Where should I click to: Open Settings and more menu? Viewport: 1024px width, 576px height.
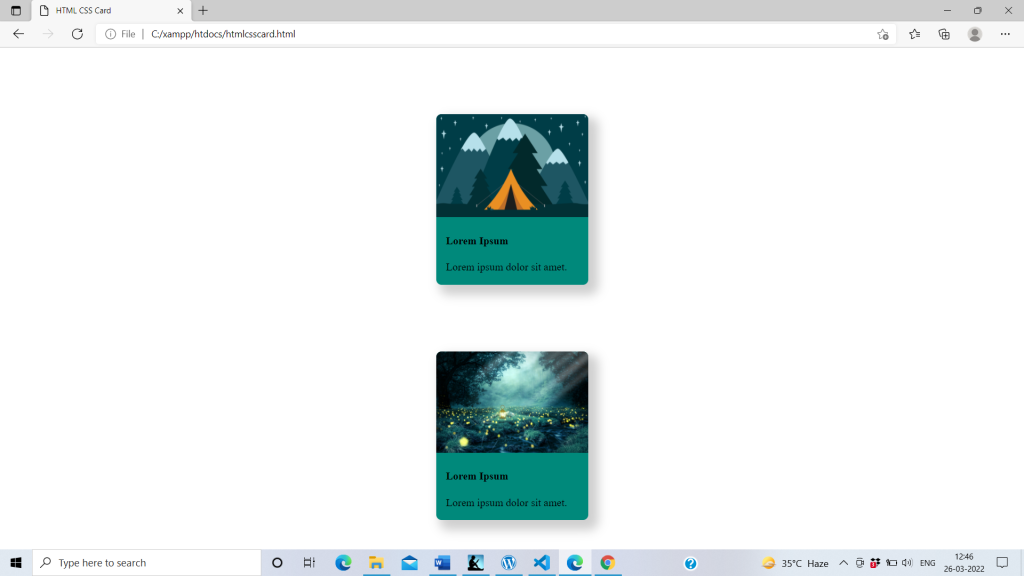[x=1005, y=34]
